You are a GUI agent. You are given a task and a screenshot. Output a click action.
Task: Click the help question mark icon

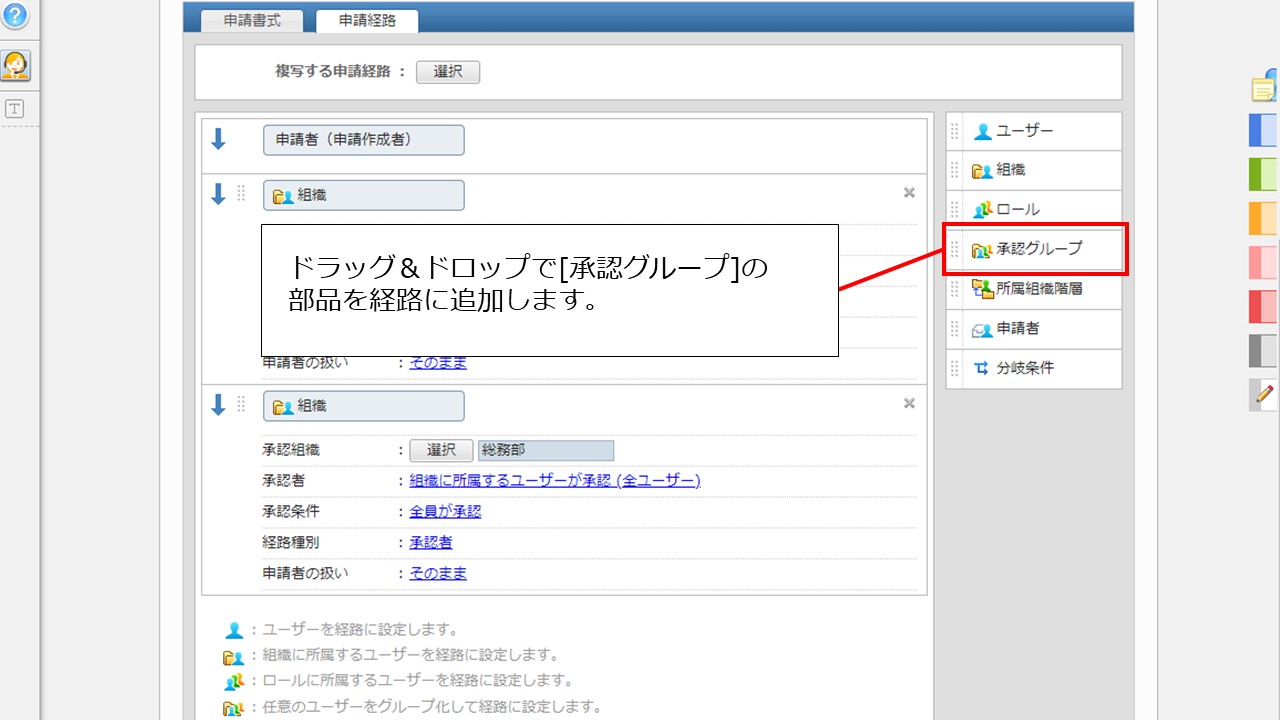[15, 15]
